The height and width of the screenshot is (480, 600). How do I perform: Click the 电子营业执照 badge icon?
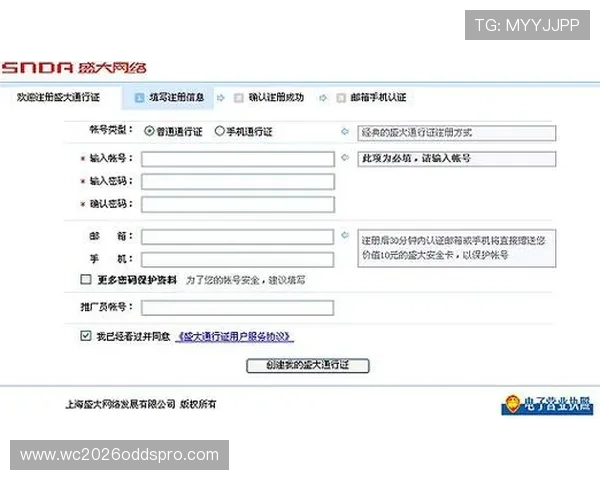click(x=547, y=405)
